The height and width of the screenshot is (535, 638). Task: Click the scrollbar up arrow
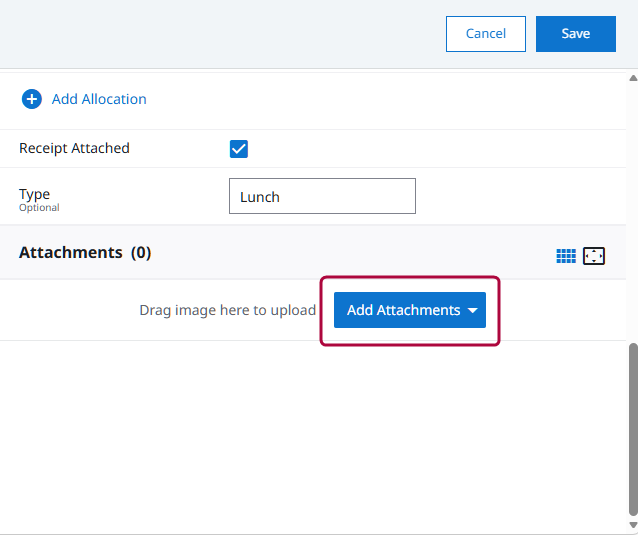(633, 78)
